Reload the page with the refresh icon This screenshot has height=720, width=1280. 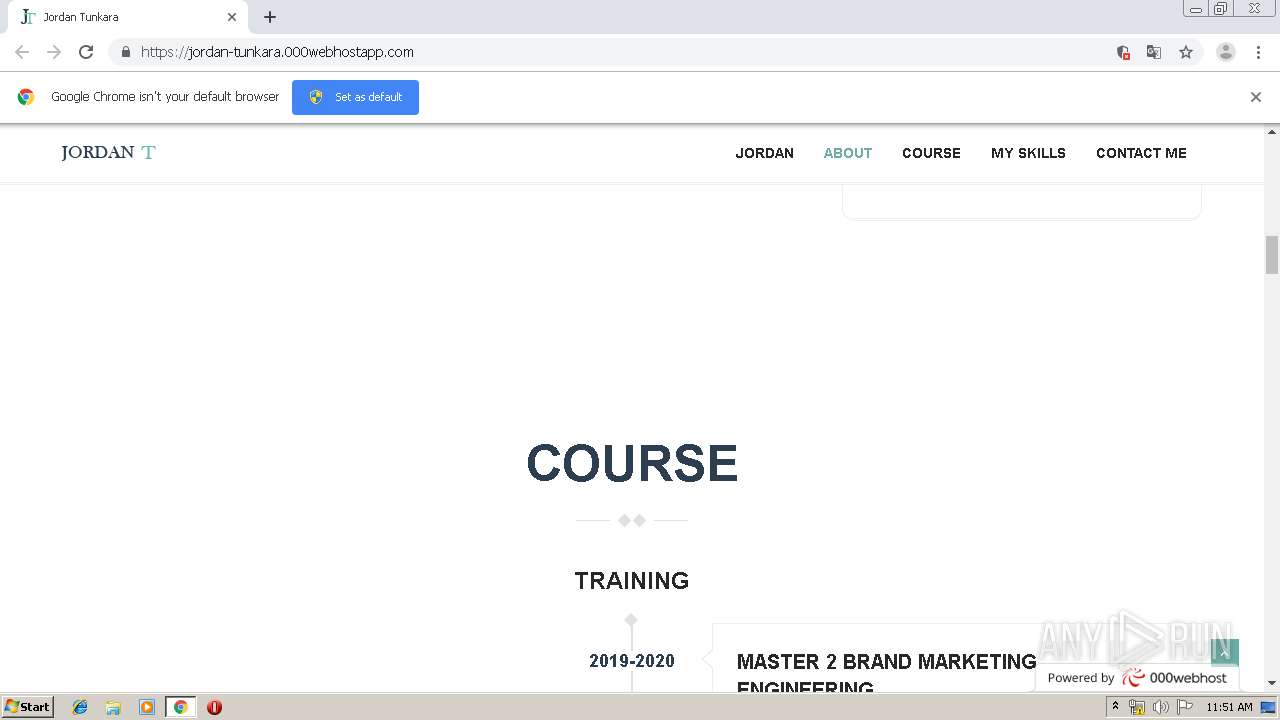coord(86,52)
